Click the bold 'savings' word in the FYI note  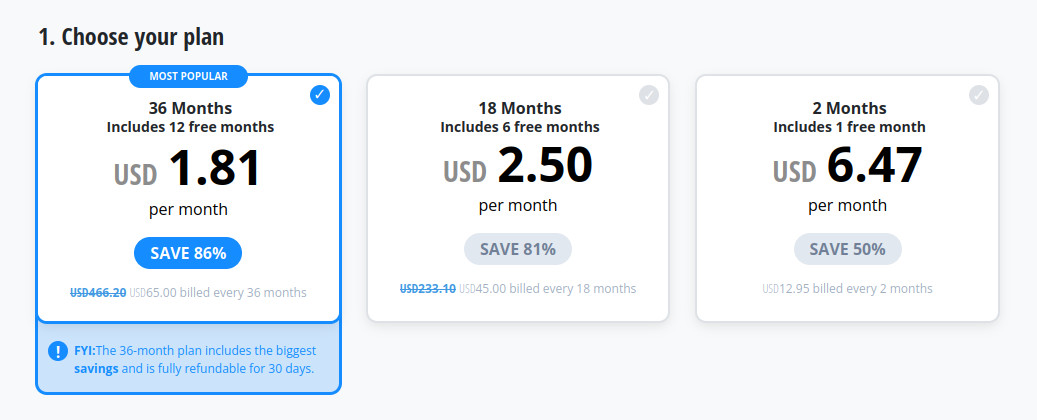[x=97, y=368]
